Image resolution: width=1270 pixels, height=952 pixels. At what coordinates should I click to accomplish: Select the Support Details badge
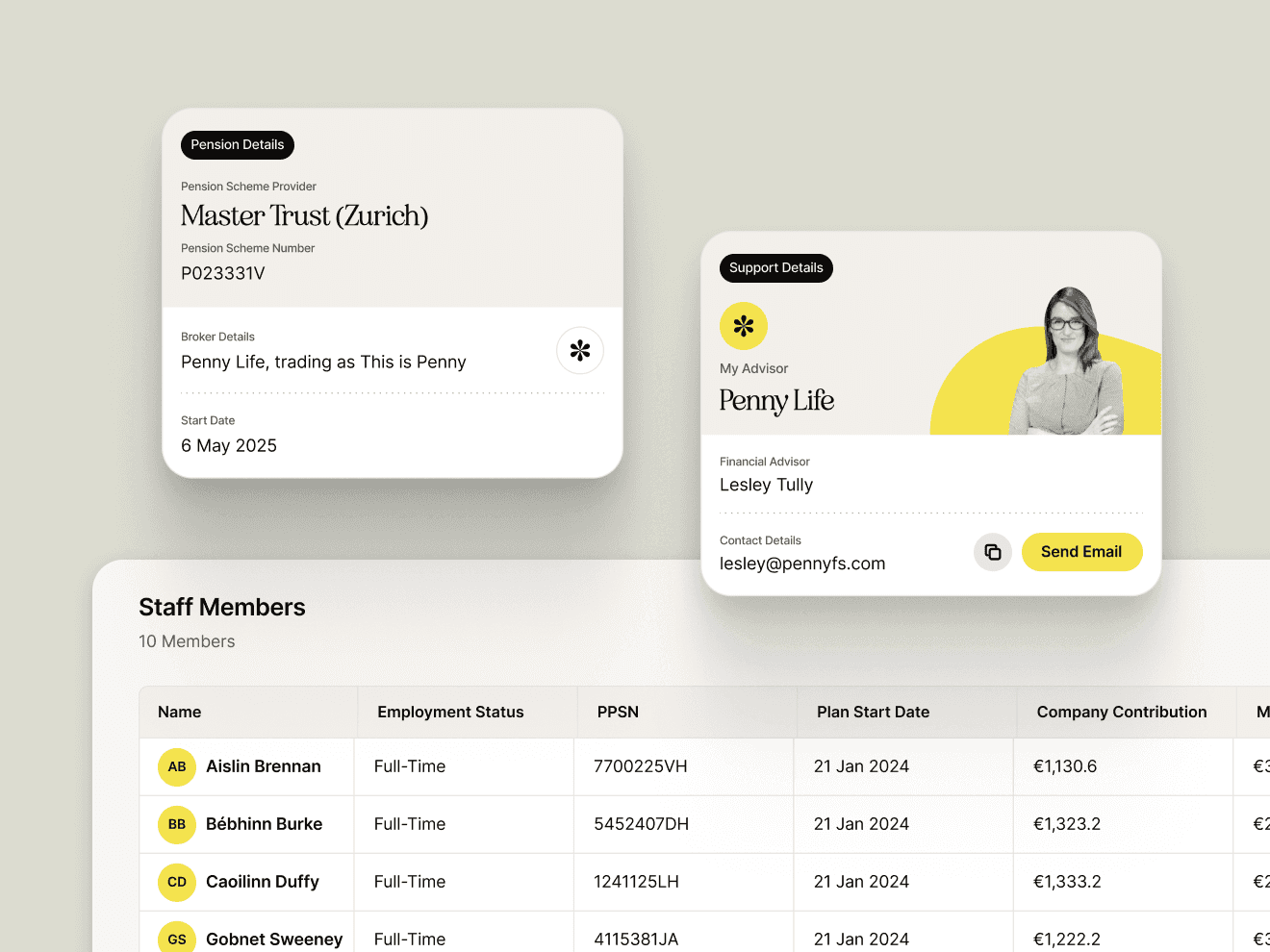(775, 267)
